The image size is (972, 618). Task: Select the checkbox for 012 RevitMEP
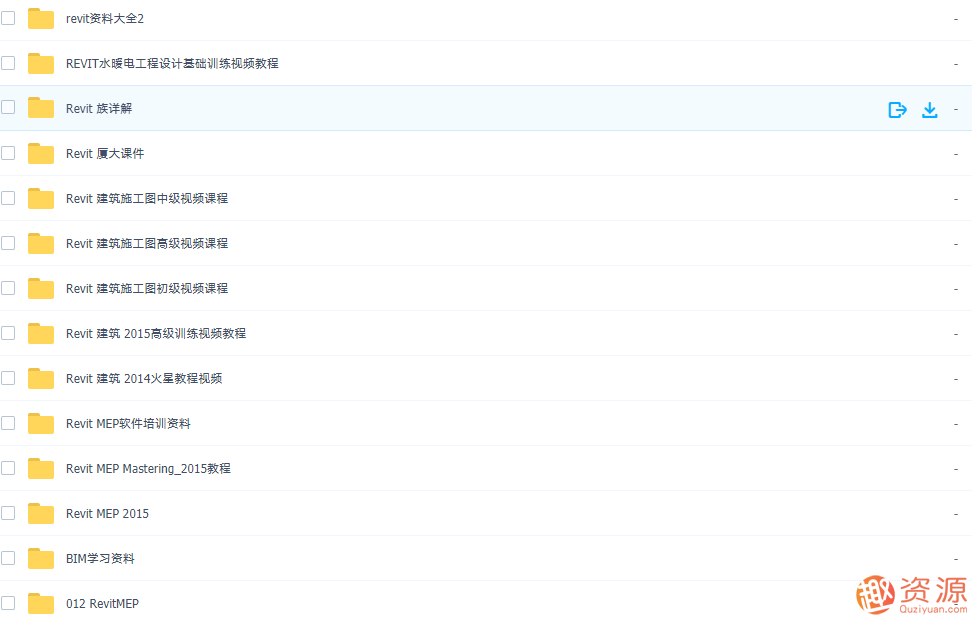(x=8, y=603)
